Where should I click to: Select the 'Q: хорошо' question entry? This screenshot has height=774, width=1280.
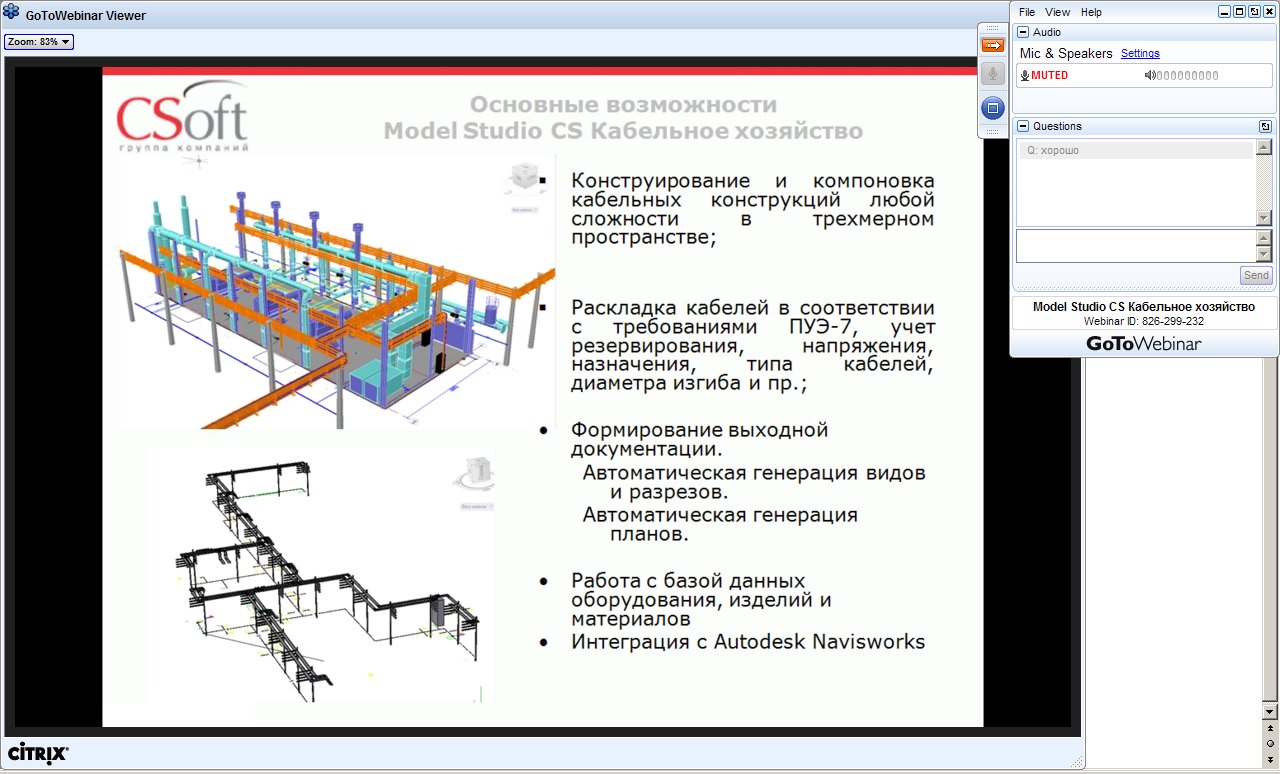[1135, 150]
